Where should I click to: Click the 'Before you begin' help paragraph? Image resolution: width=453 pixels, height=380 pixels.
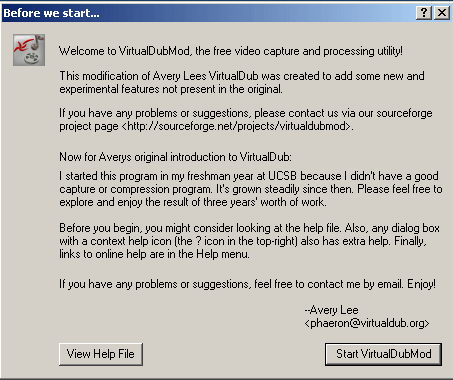tap(249, 241)
